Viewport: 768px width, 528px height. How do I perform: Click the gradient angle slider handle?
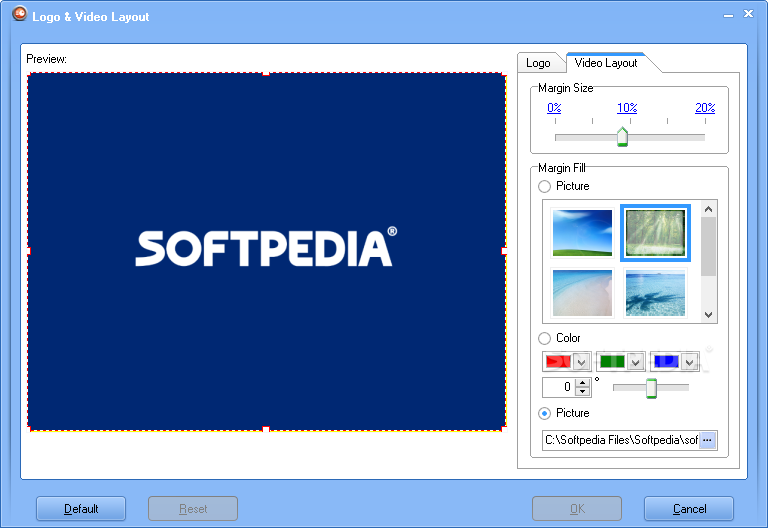(x=651, y=388)
